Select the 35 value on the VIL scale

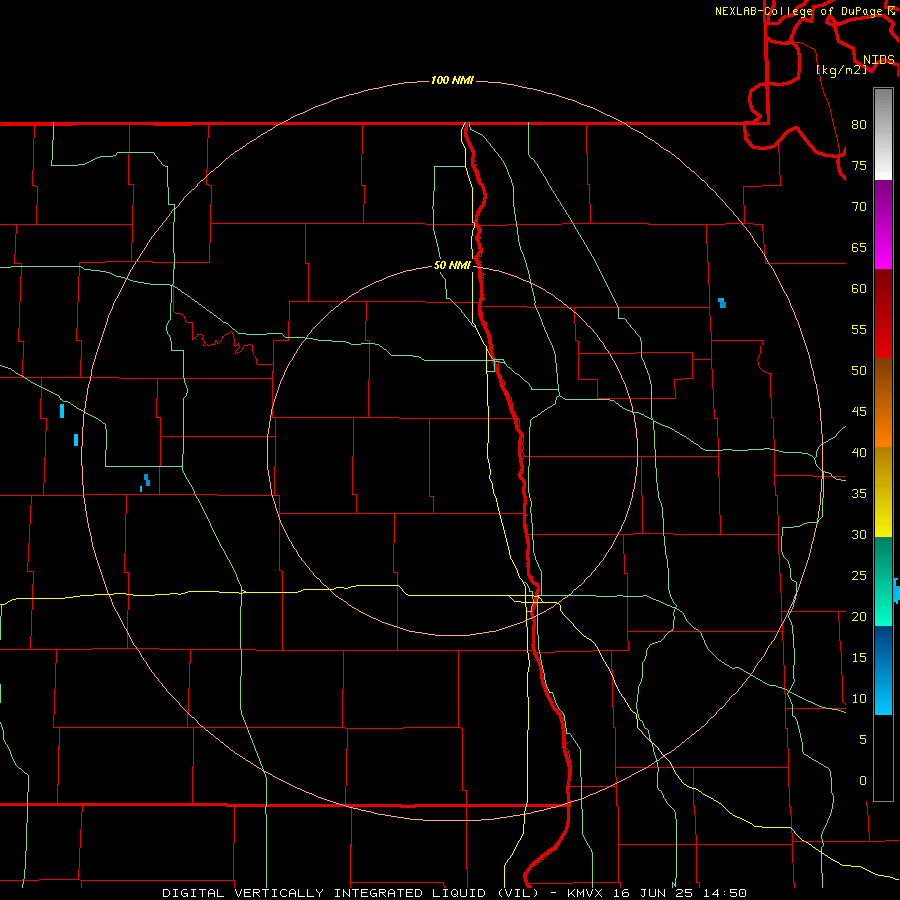[859, 494]
